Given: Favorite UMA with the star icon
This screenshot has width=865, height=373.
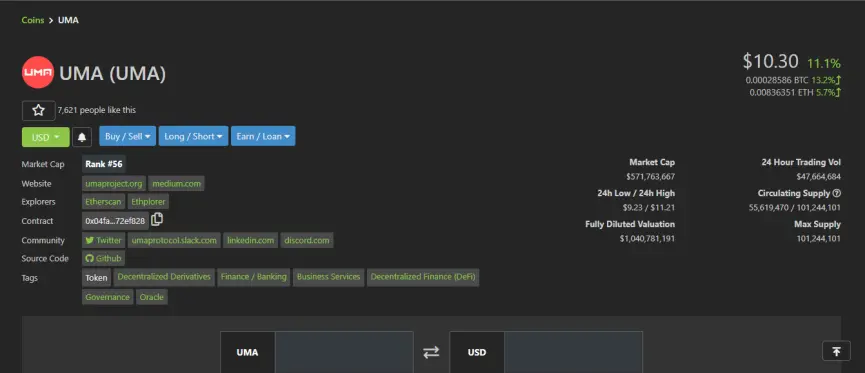Looking at the screenshot, I should (39, 110).
